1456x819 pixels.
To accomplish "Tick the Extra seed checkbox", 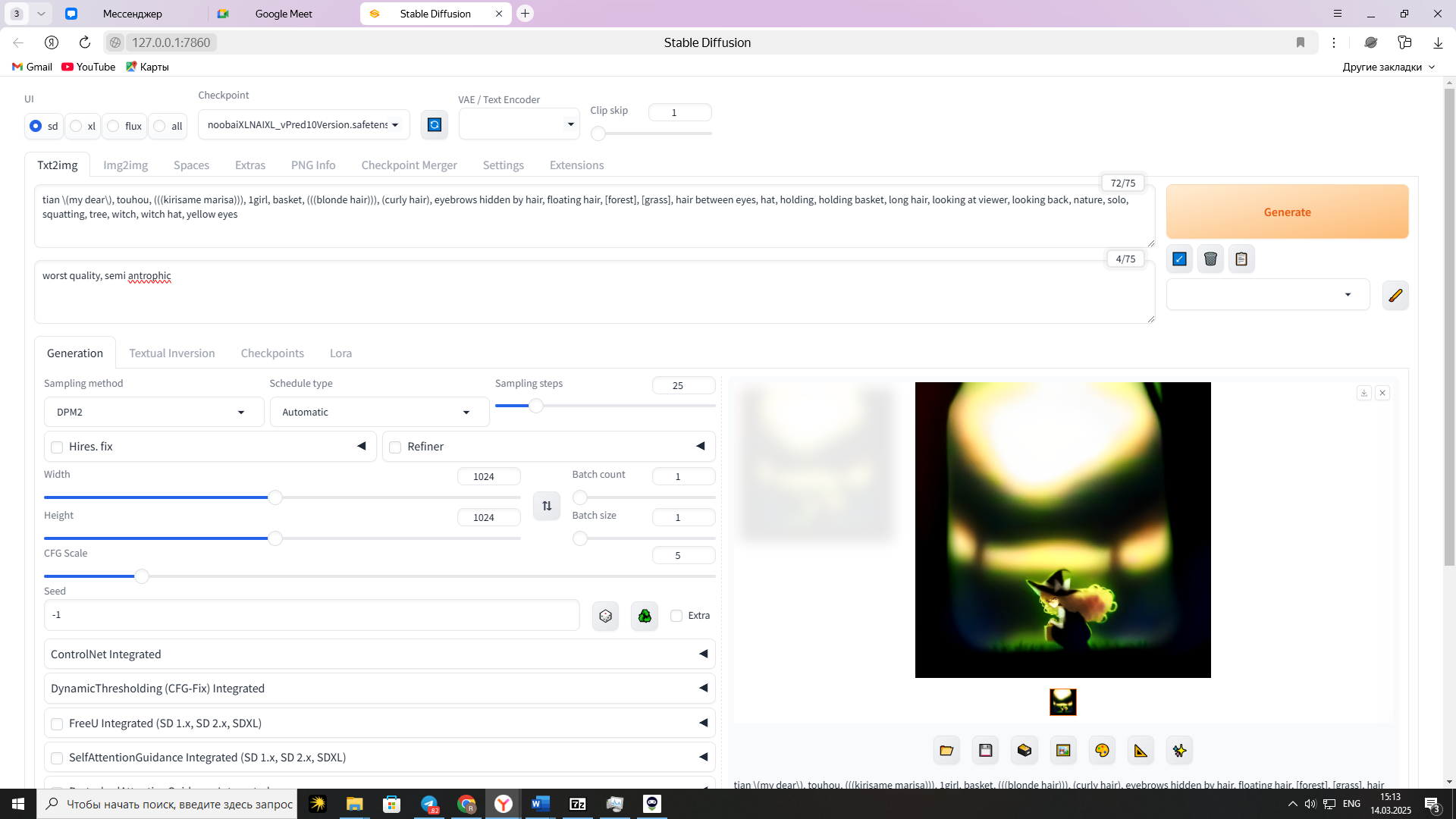I will coord(676,616).
